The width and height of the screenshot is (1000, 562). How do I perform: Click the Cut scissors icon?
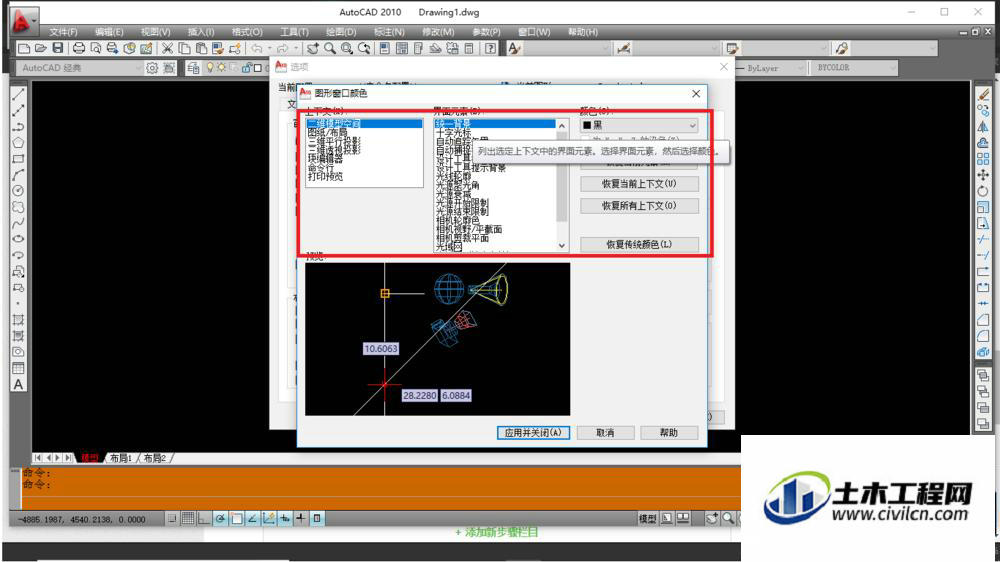[167, 48]
